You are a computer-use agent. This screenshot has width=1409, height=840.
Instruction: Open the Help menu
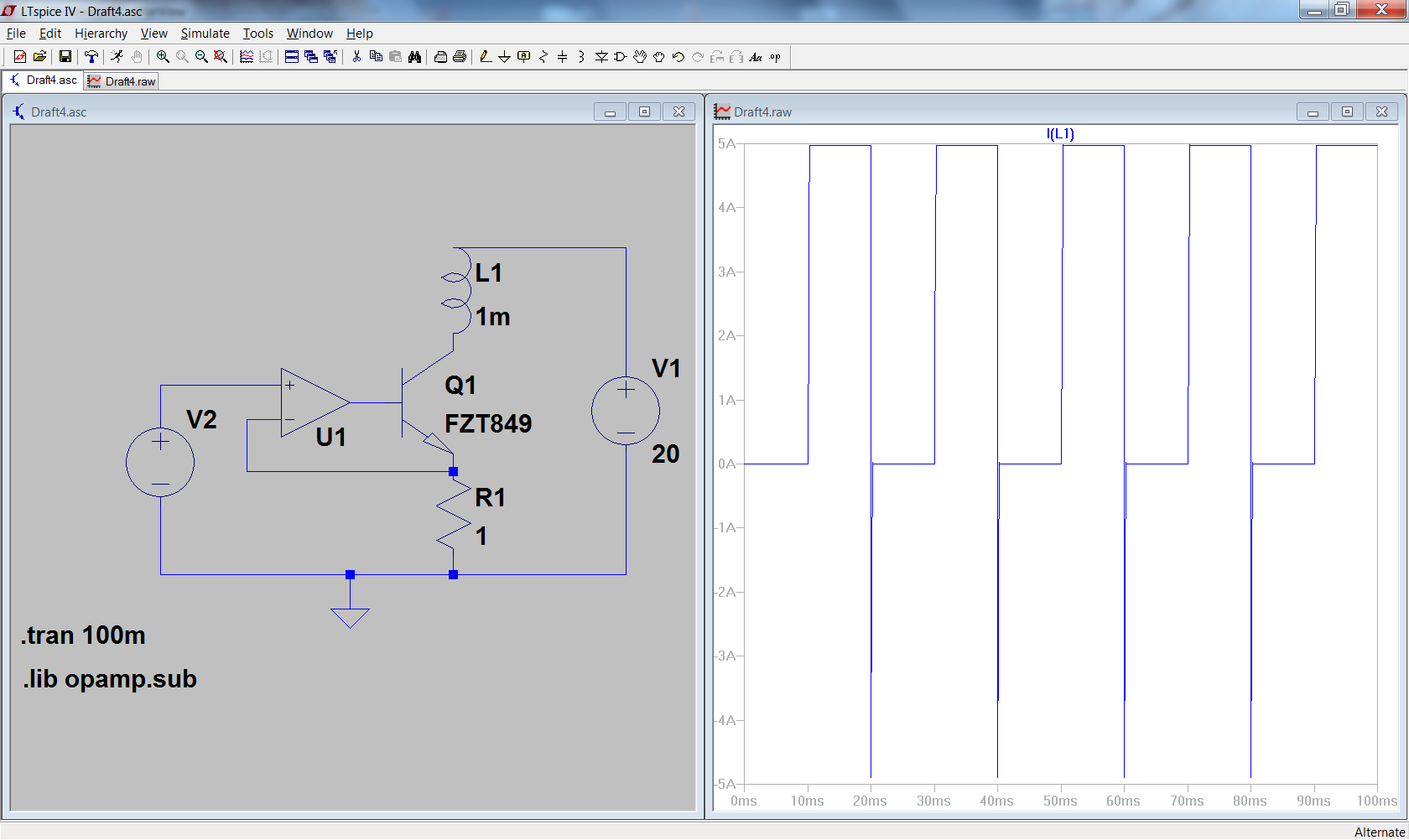pyautogui.click(x=359, y=34)
